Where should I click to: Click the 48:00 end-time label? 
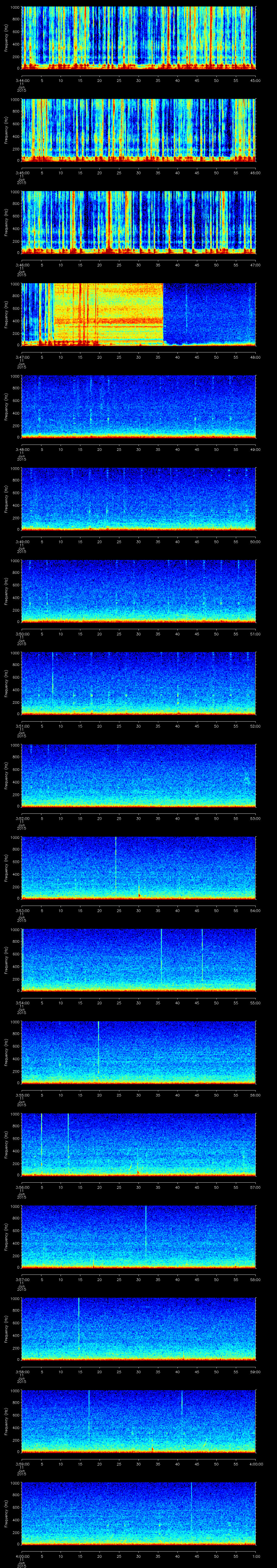click(x=256, y=357)
